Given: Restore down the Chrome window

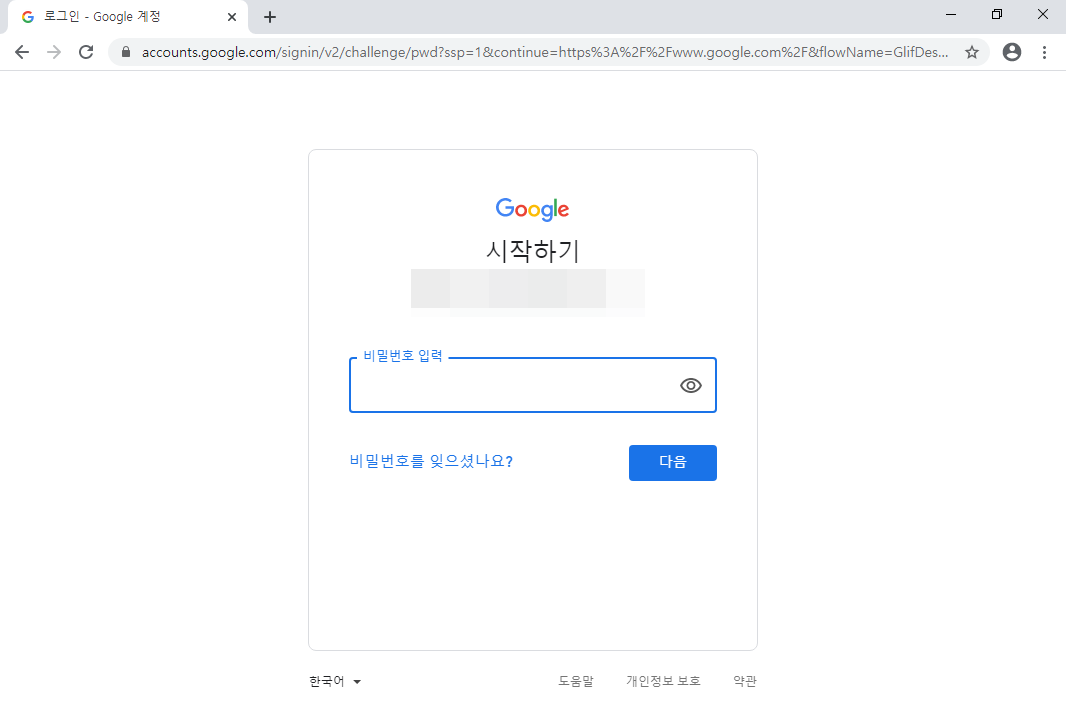Looking at the screenshot, I should (x=997, y=14).
